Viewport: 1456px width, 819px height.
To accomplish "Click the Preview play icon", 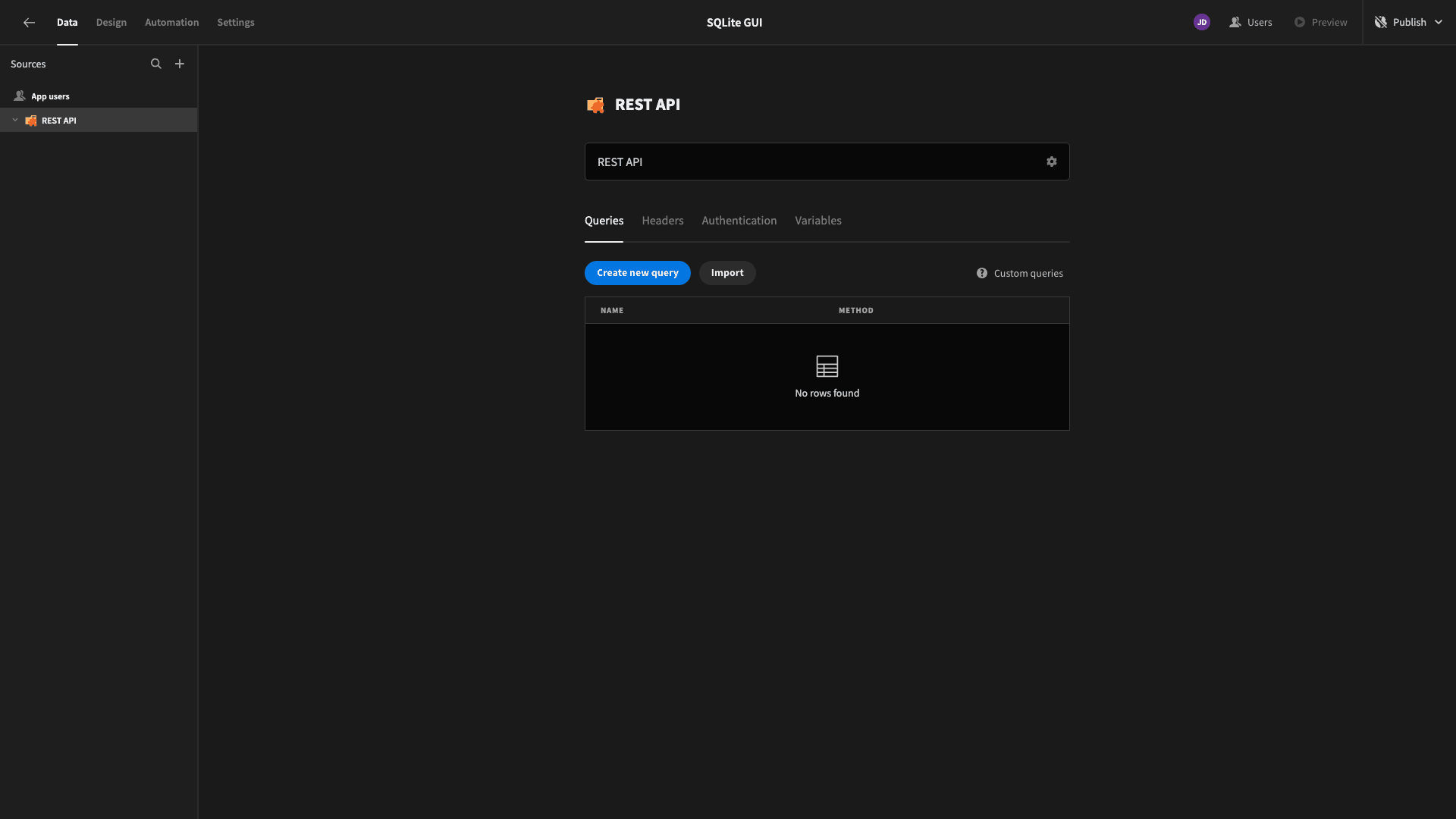I will [1300, 22].
